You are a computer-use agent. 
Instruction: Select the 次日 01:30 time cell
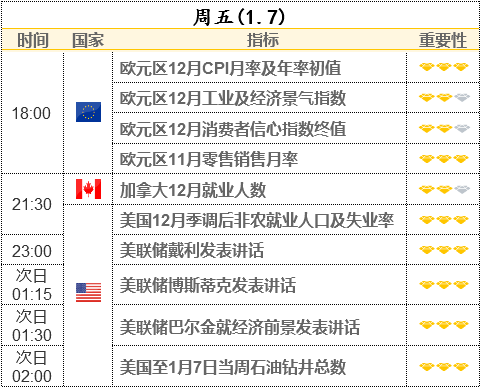pyautogui.click(x=32, y=326)
